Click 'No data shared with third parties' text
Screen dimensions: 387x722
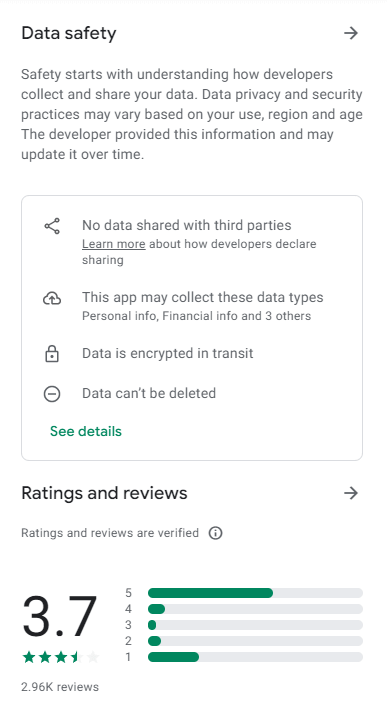click(x=187, y=225)
